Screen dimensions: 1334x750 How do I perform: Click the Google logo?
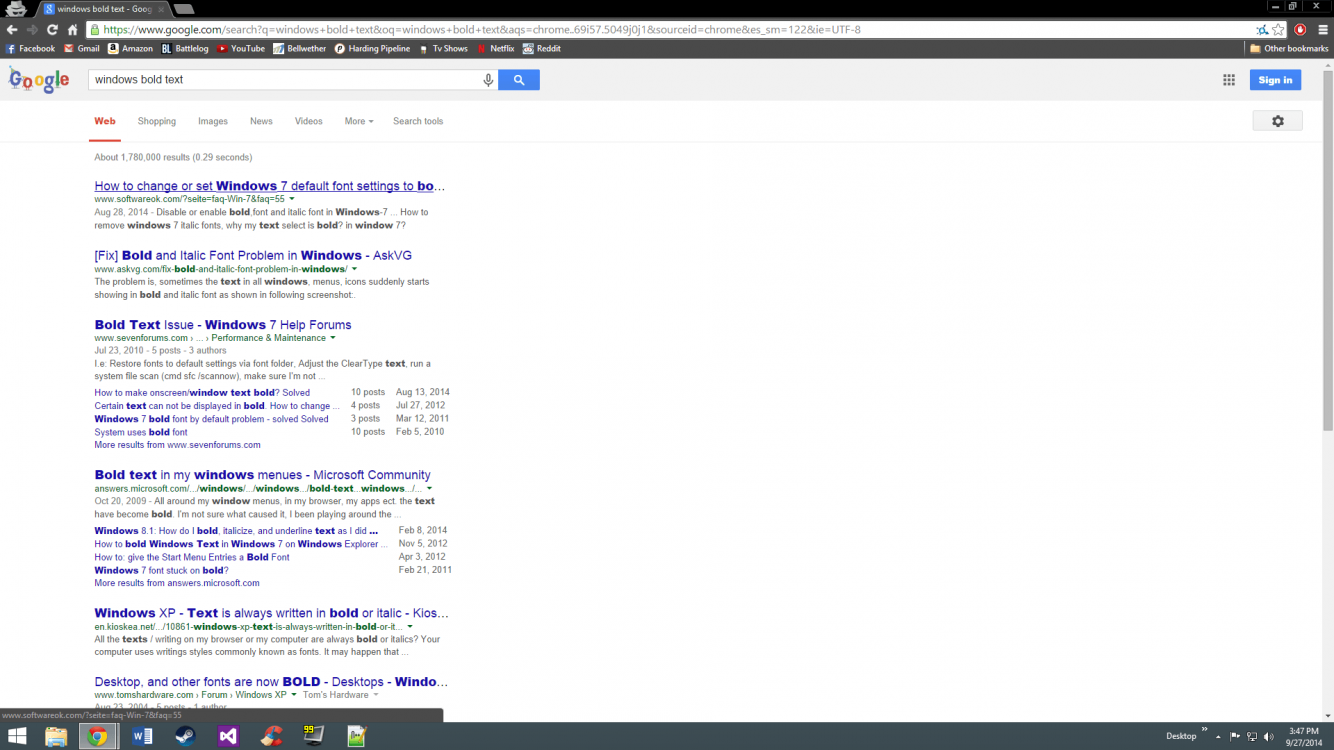pyautogui.click(x=39, y=80)
